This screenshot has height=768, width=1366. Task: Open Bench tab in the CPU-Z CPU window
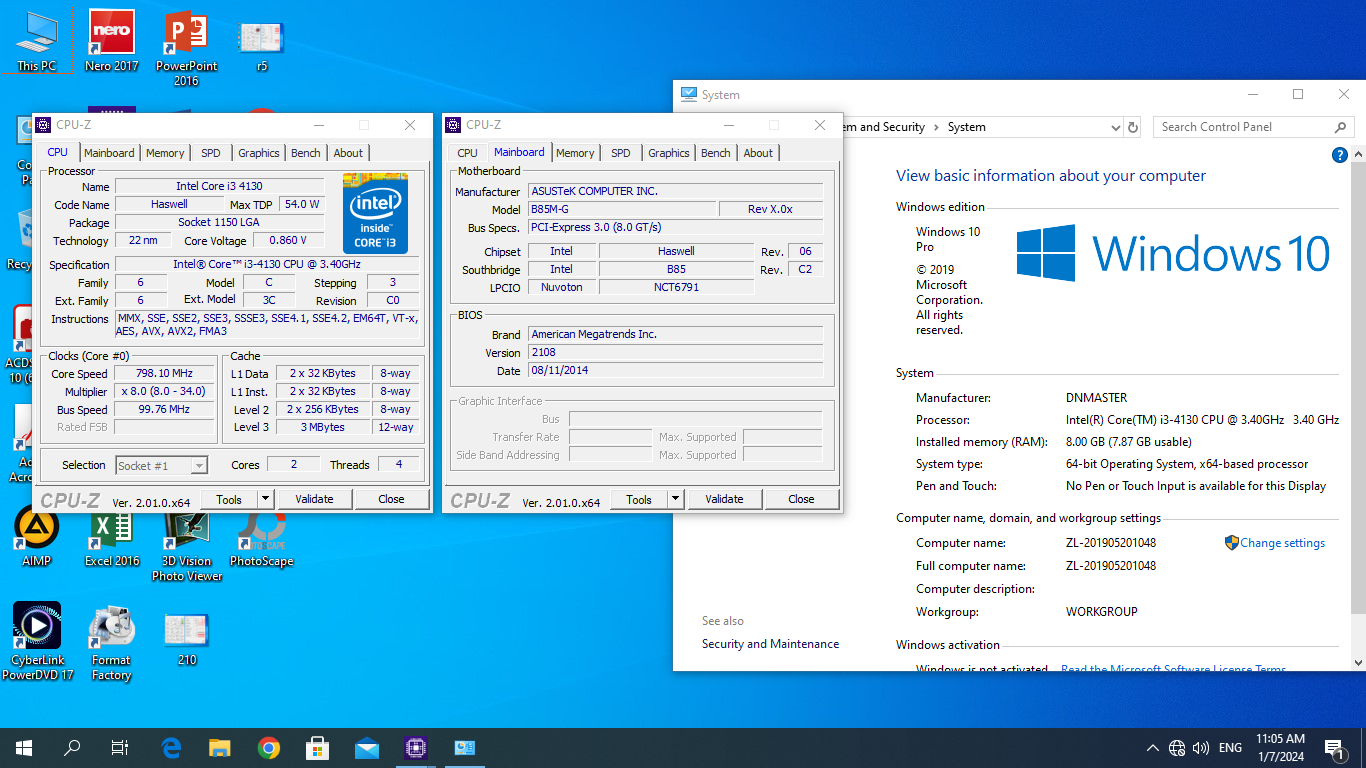[306, 153]
